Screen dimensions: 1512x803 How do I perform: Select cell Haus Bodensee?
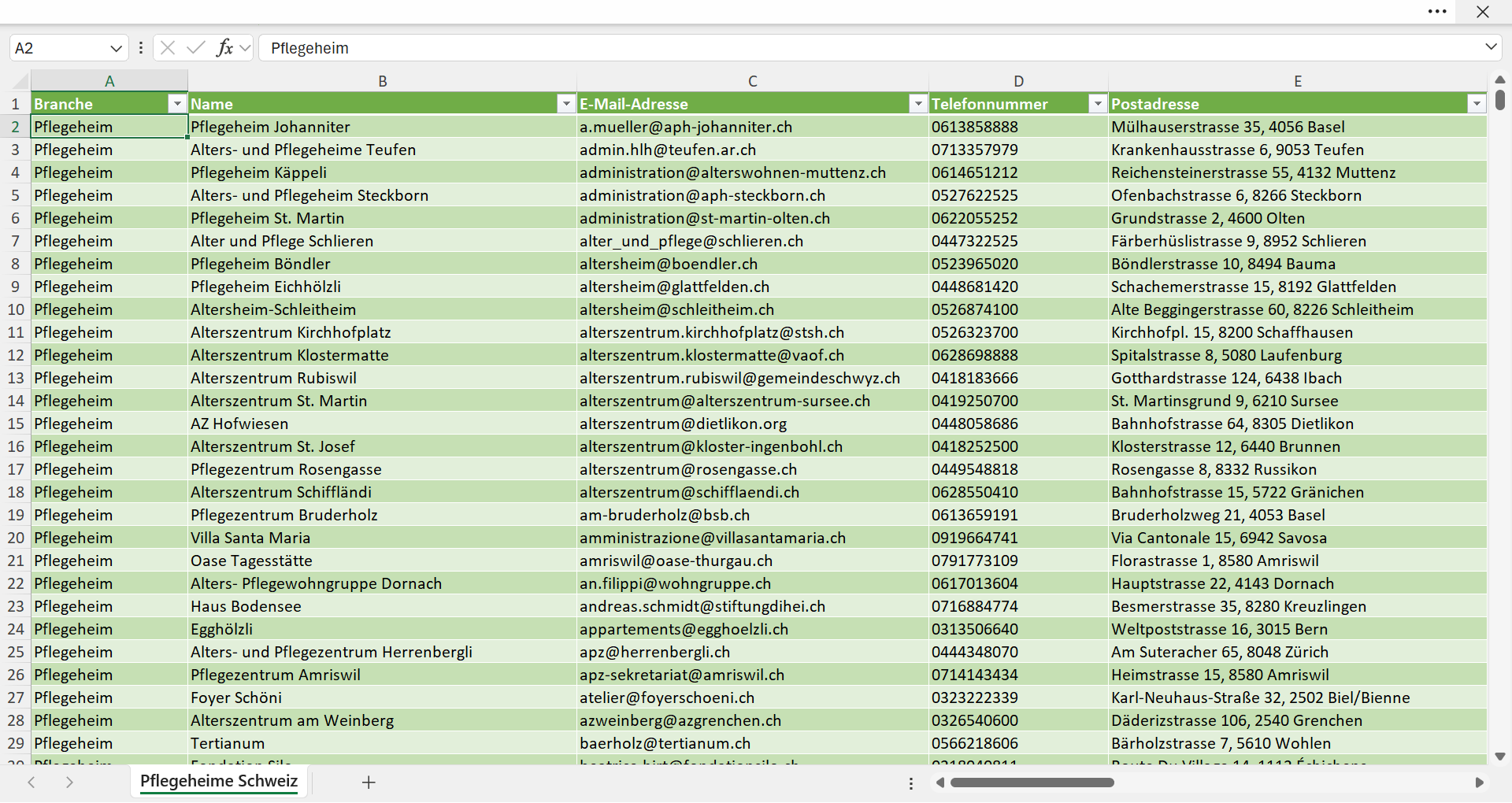point(383,606)
